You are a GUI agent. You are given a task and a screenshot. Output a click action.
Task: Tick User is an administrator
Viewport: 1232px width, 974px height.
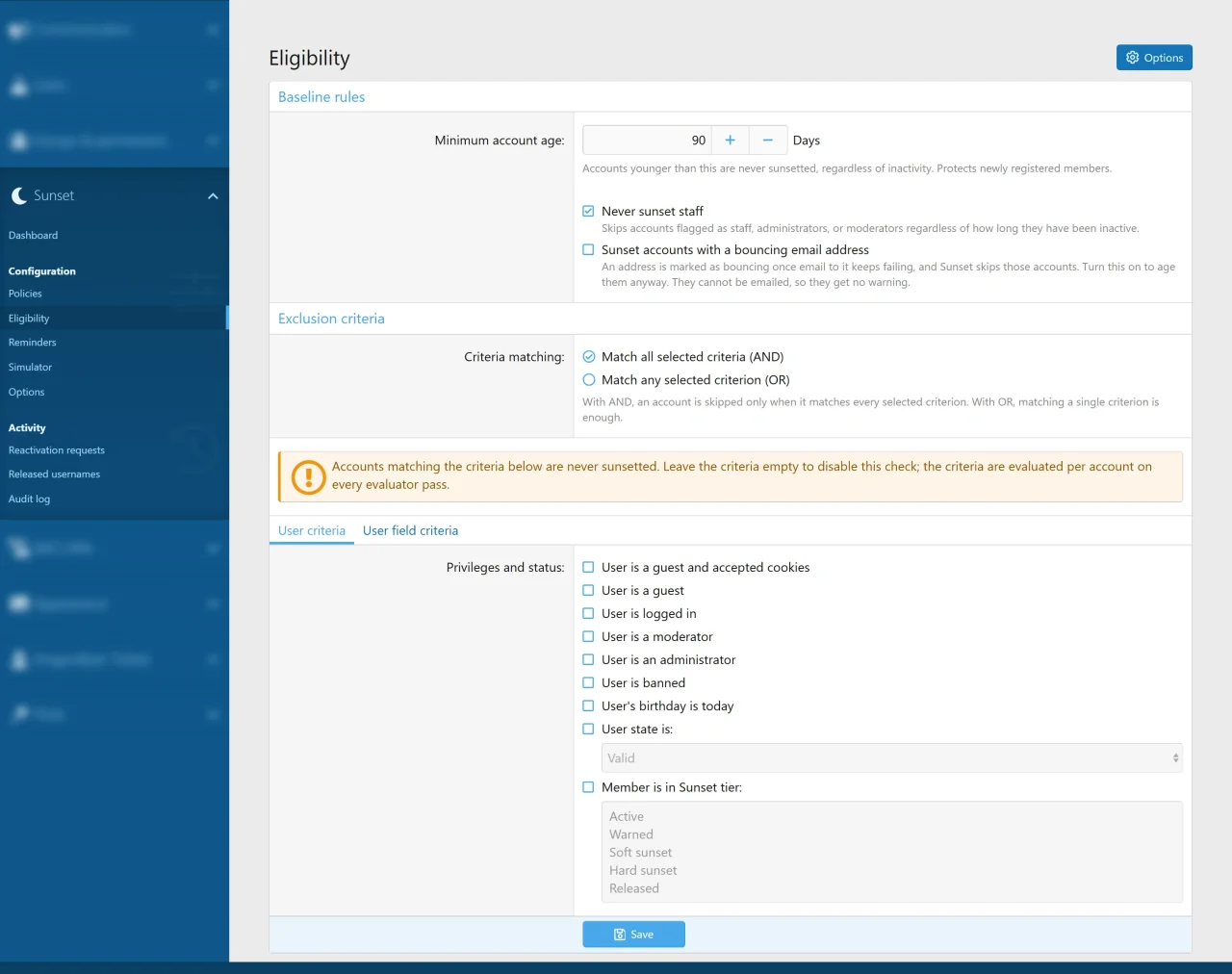click(588, 659)
